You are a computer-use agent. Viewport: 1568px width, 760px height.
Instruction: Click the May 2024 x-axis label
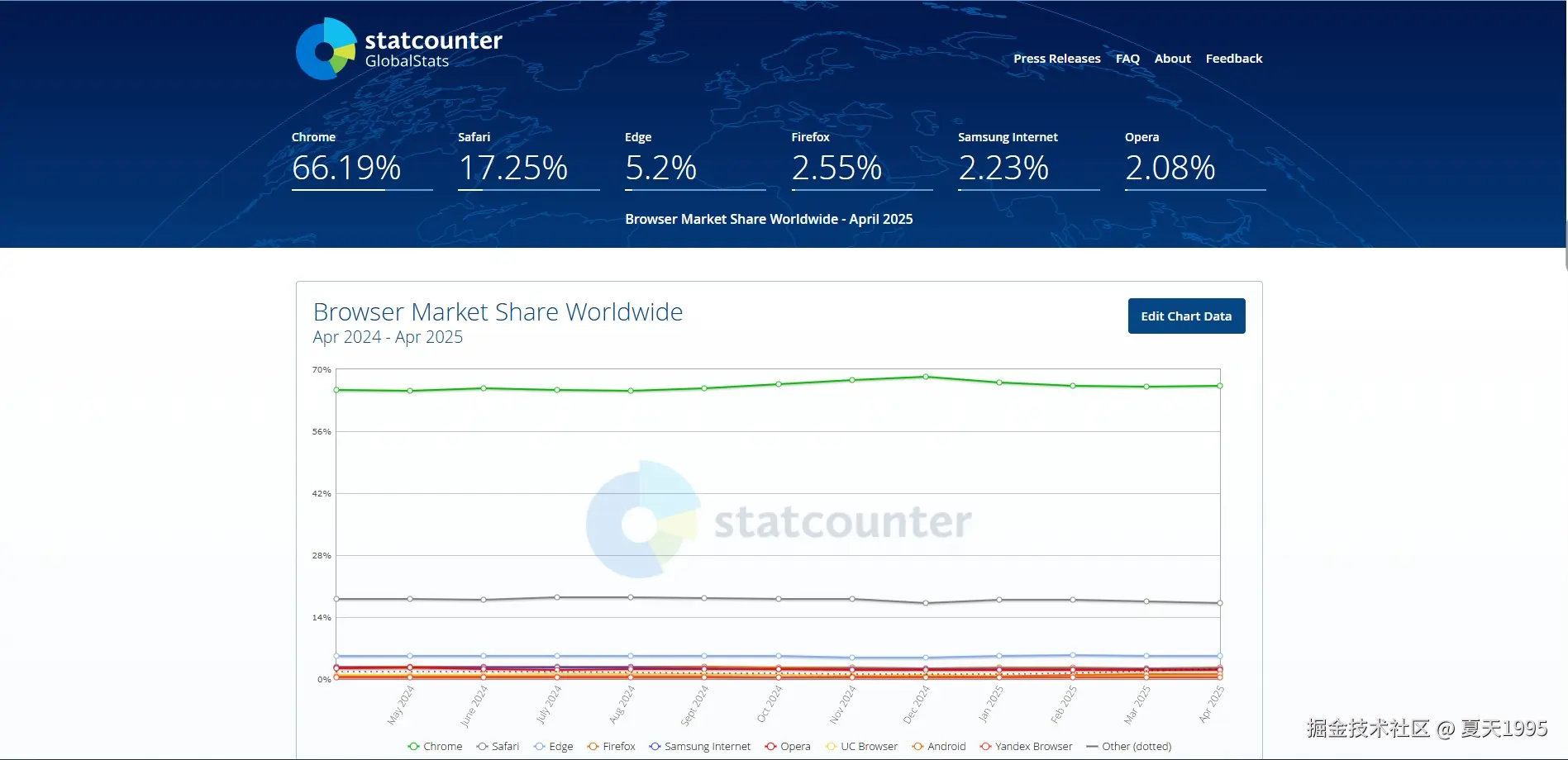click(401, 705)
